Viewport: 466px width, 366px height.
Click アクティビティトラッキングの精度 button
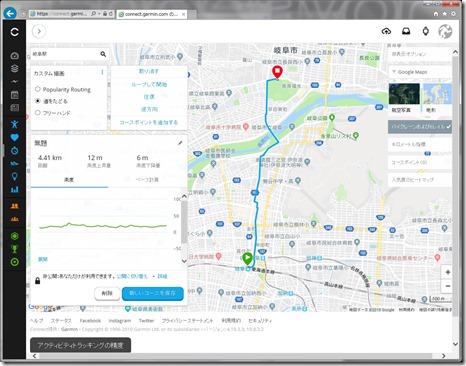[80, 345]
